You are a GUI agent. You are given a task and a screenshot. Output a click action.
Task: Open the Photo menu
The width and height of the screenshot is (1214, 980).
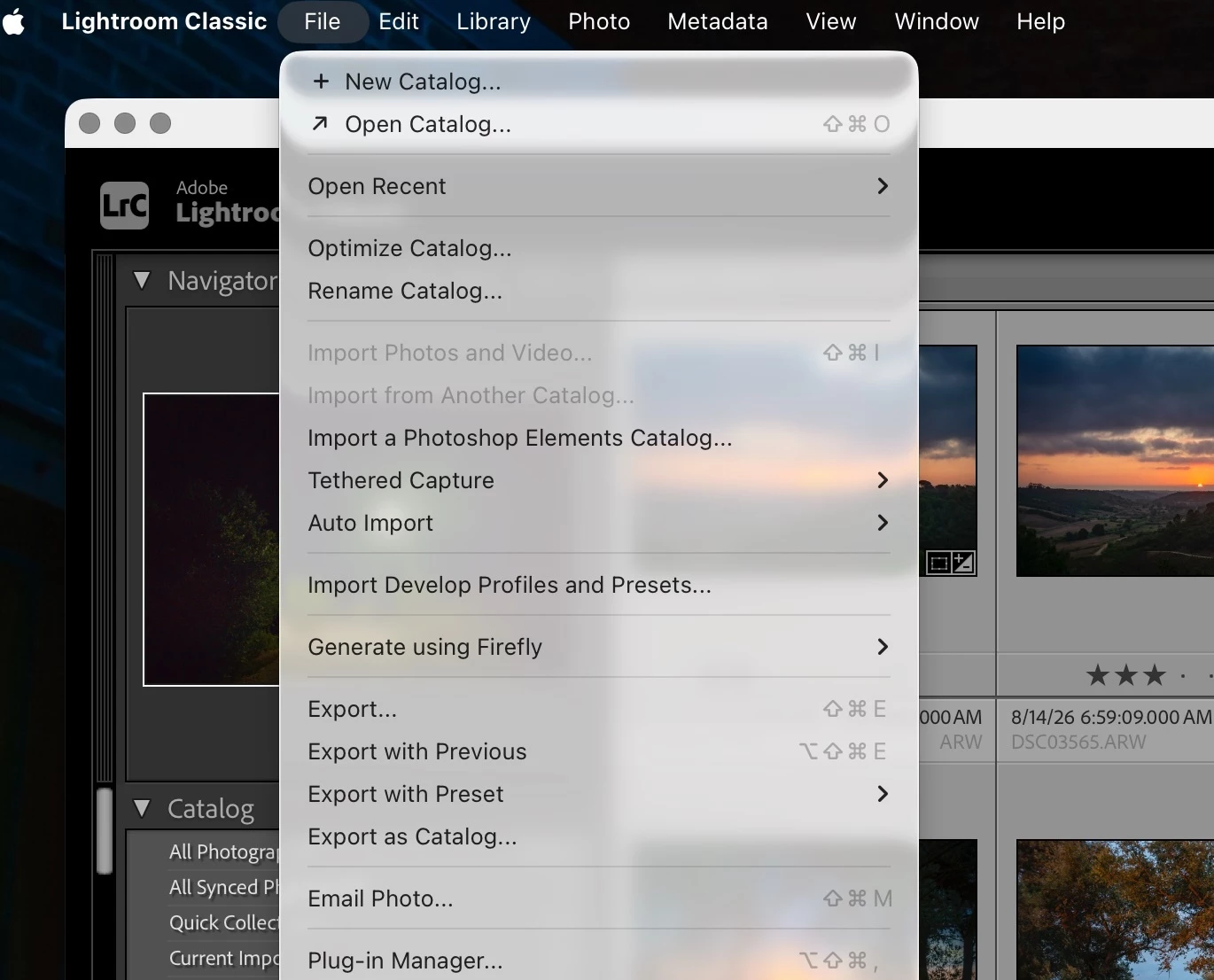pos(599,21)
